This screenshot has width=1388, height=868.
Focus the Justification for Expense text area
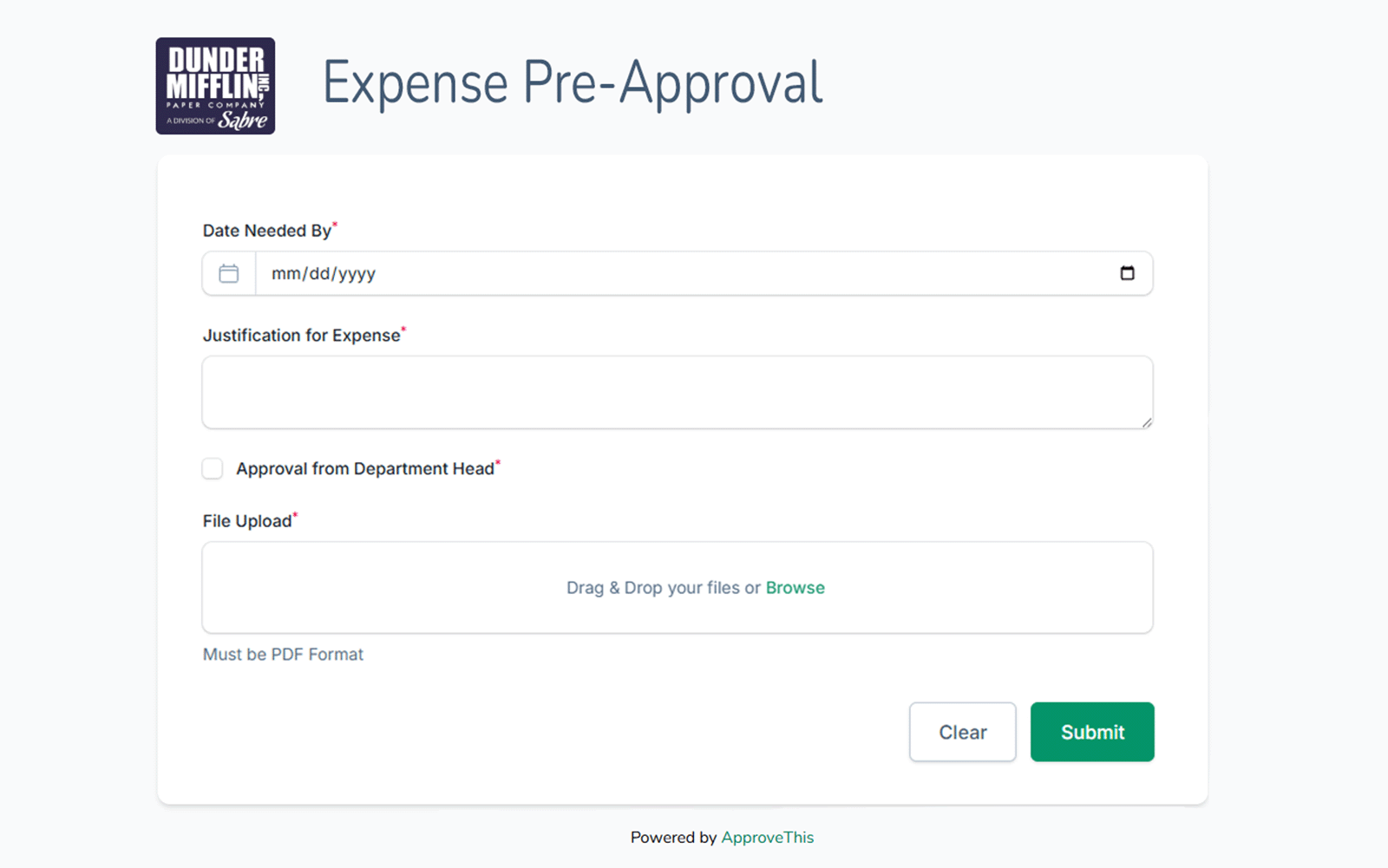(x=677, y=392)
